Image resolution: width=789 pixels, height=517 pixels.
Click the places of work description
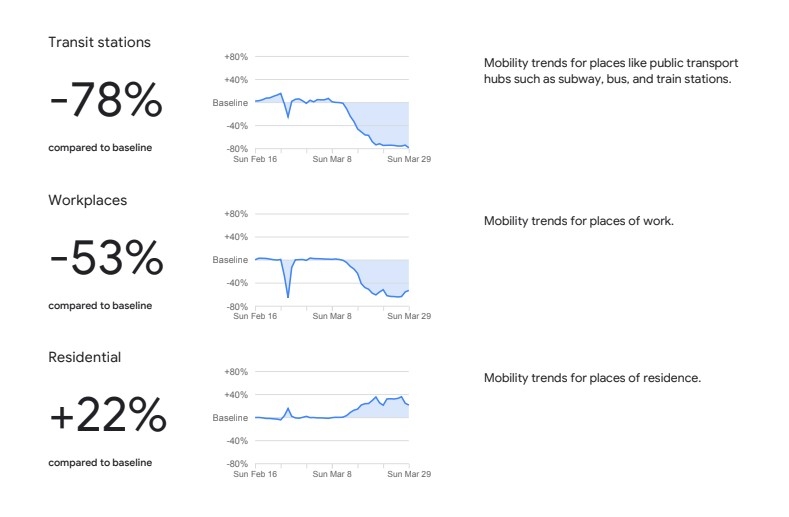point(578,220)
